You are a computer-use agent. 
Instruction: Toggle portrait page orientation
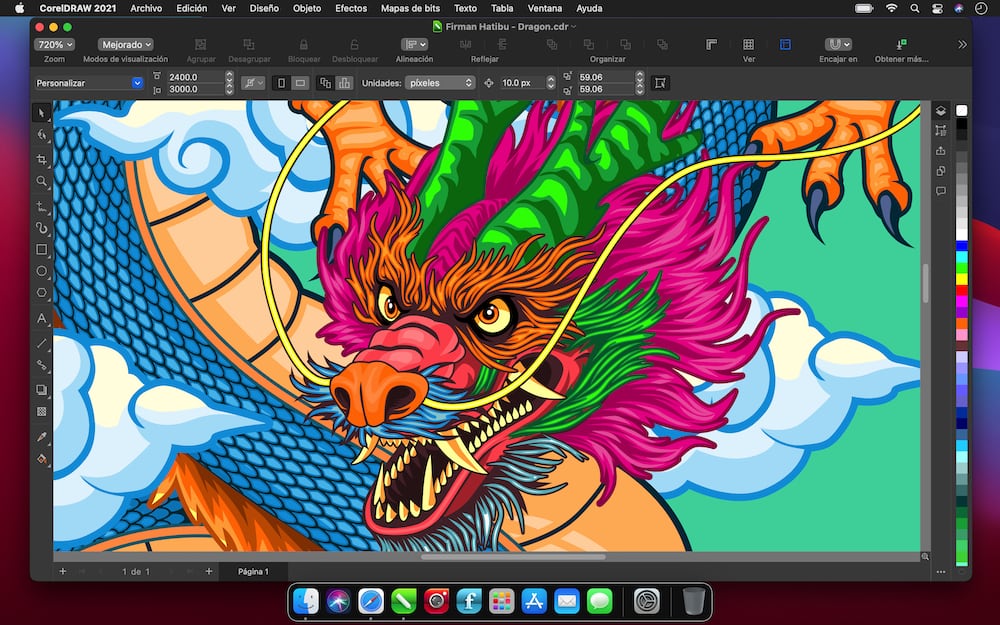click(x=281, y=83)
